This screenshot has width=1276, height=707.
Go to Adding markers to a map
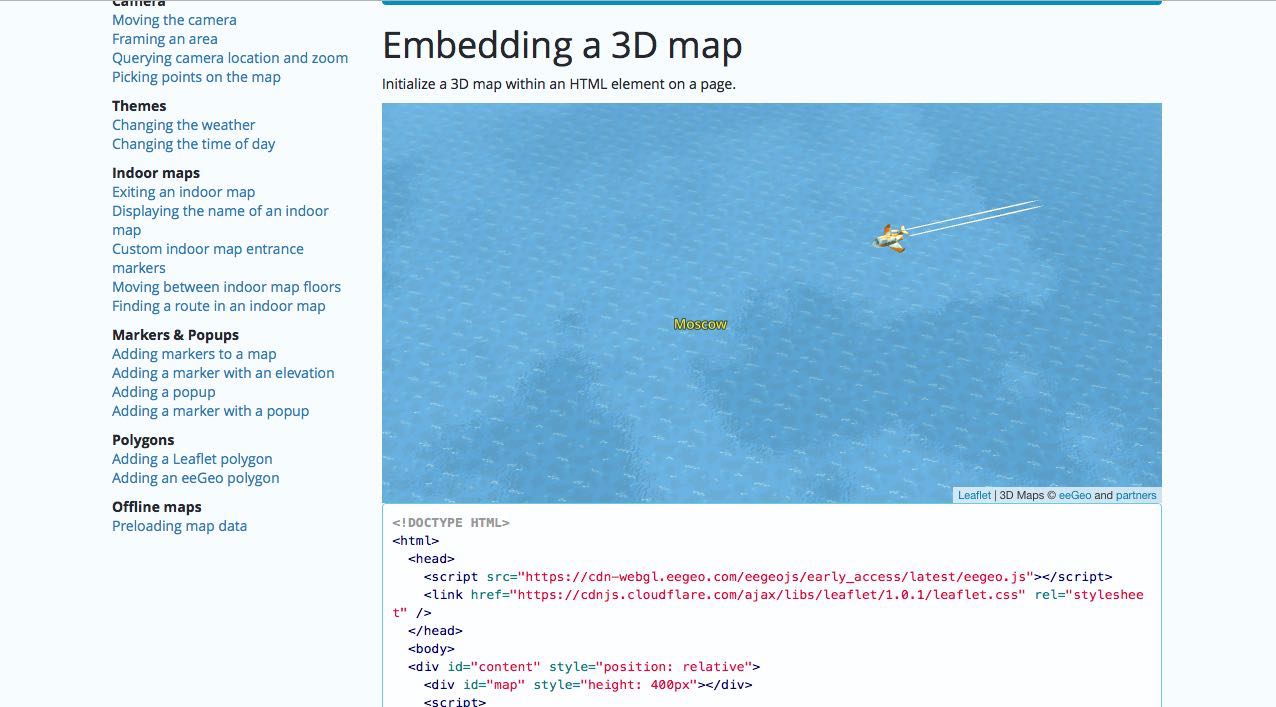pyautogui.click(x=194, y=354)
